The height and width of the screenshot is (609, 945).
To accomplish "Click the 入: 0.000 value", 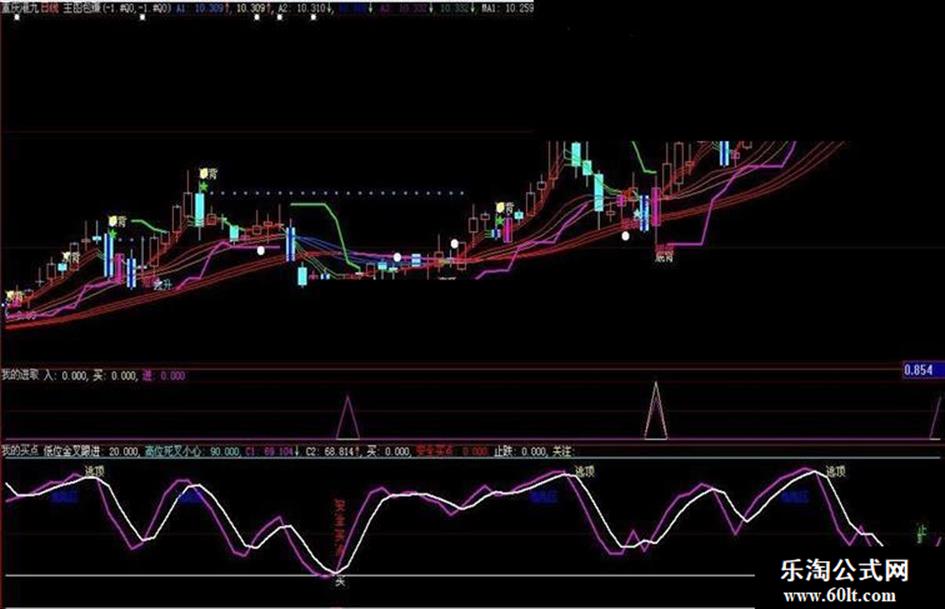I will click(x=65, y=375).
